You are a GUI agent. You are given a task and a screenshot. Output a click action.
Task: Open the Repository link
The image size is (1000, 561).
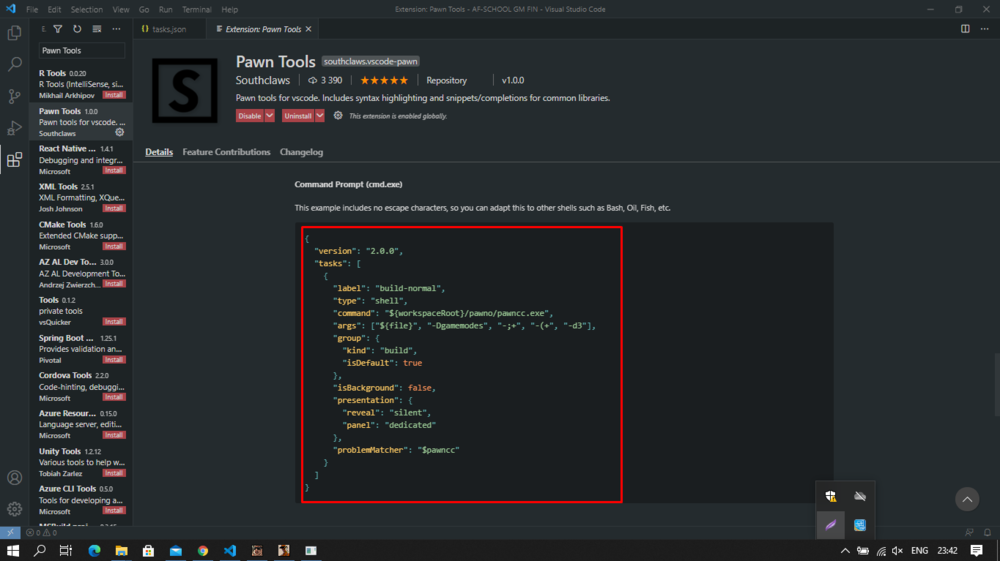pos(446,80)
